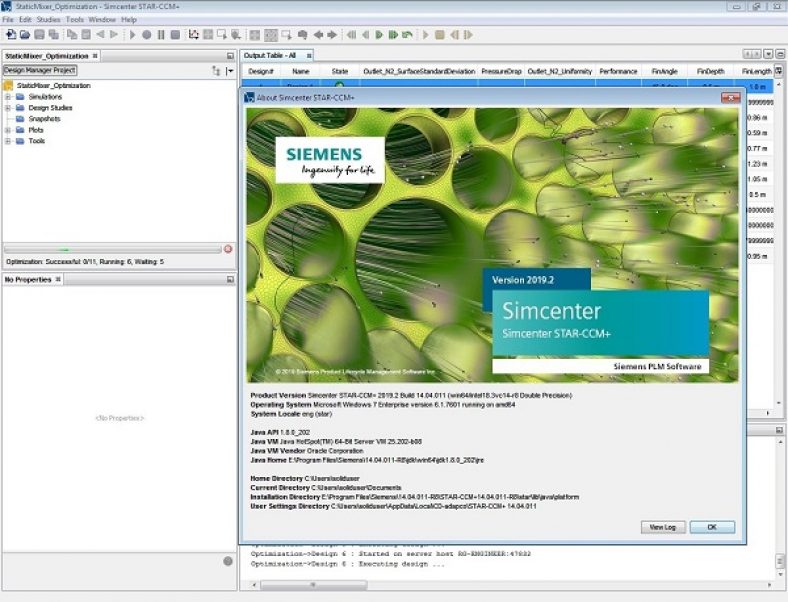
Task: Click the Name column header
Action: click(x=301, y=71)
